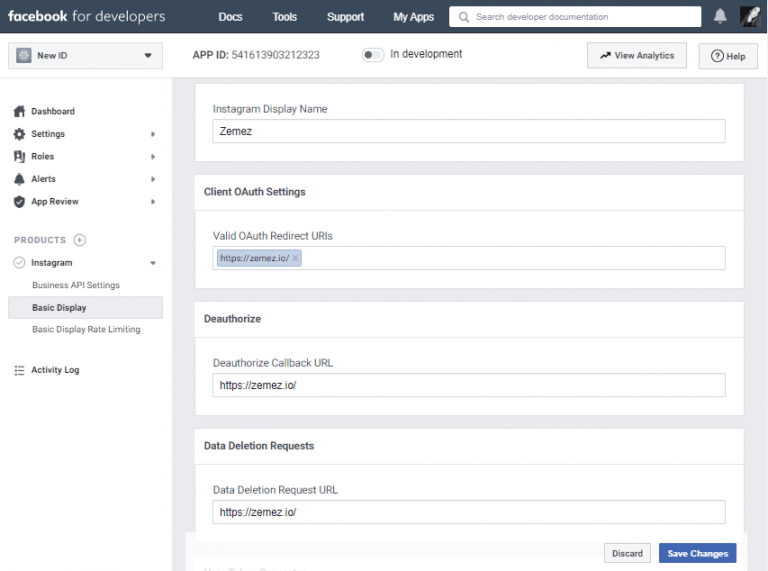Viewport: 768px width, 571px height.
Task: Open the user profile avatar
Action: (751, 17)
